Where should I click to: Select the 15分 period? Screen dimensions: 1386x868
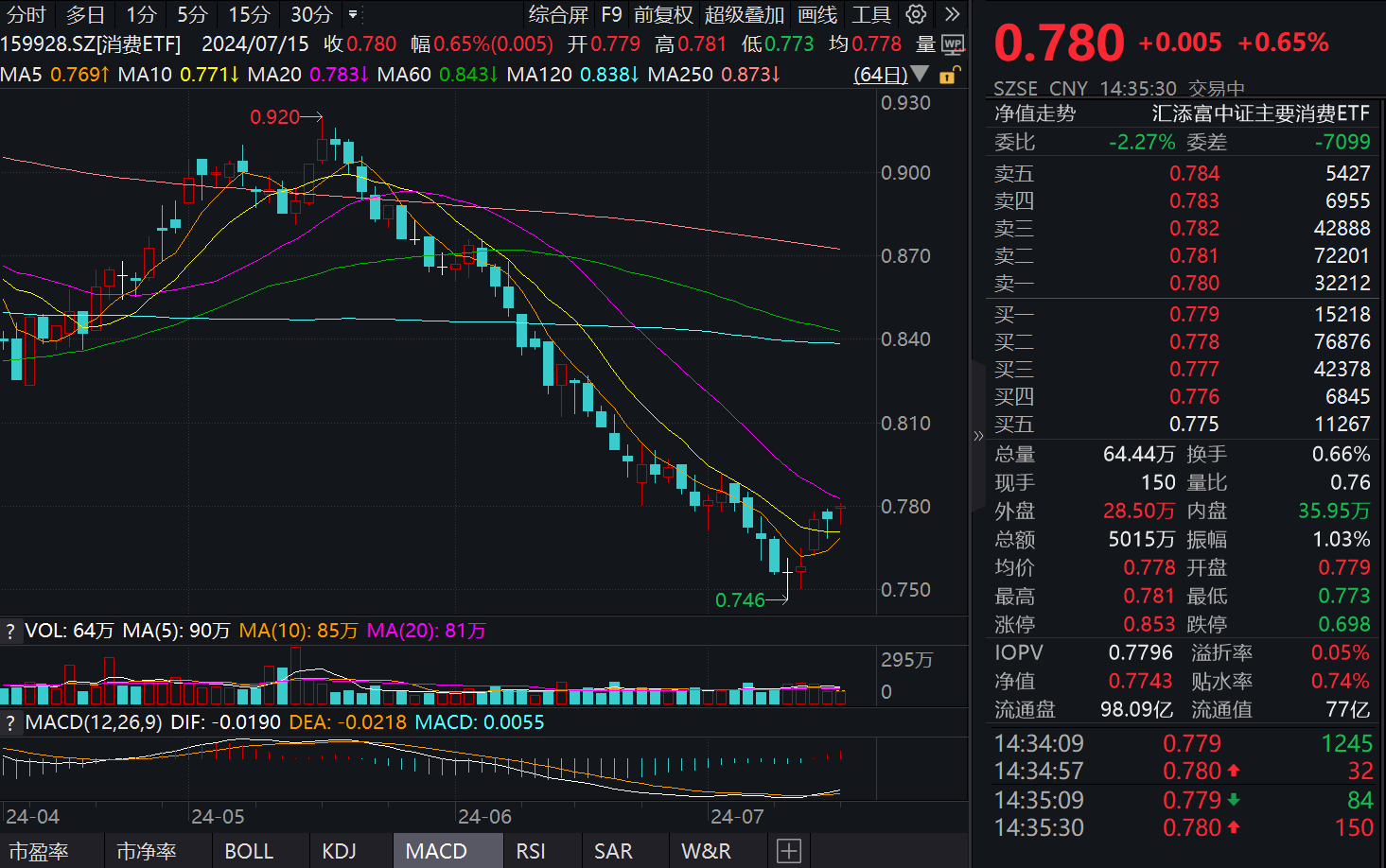click(x=249, y=14)
